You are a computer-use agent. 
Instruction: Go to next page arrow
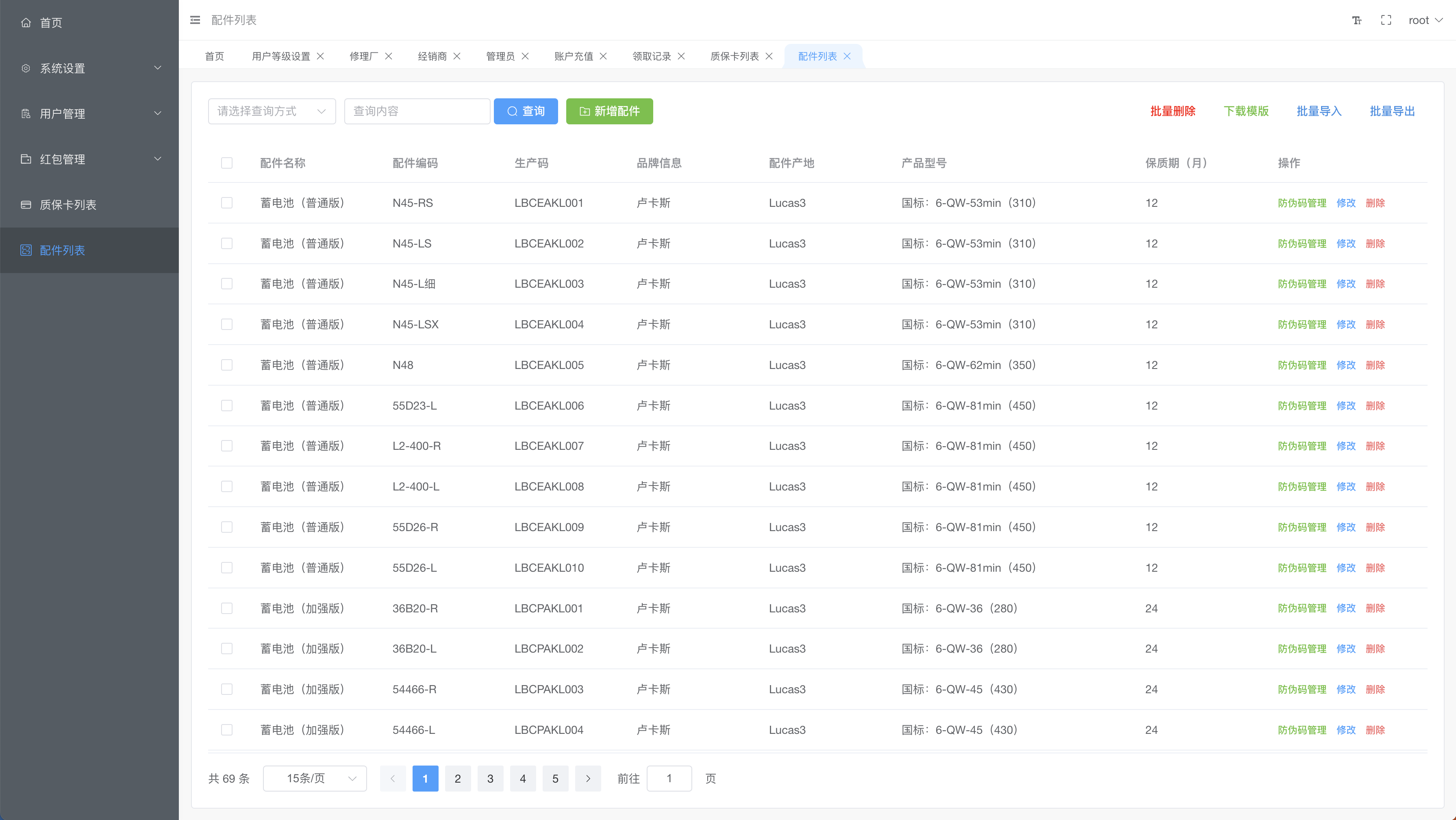pyautogui.click(x=588, y=779)
